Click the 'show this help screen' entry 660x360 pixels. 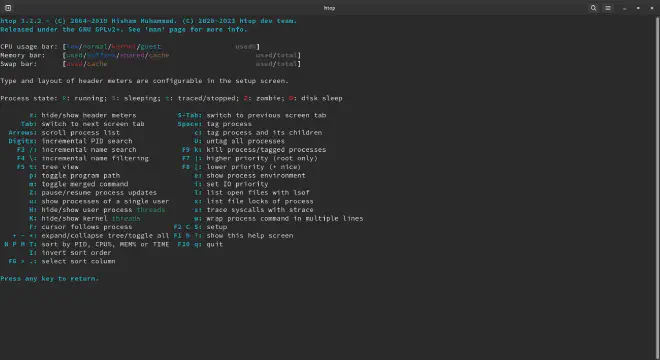(250, 235)
